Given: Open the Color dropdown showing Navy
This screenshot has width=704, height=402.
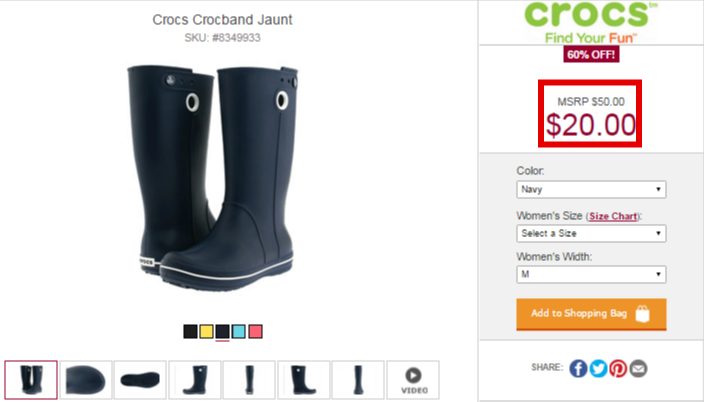Looking at the screenshot, I should click(x=591, y=189).
